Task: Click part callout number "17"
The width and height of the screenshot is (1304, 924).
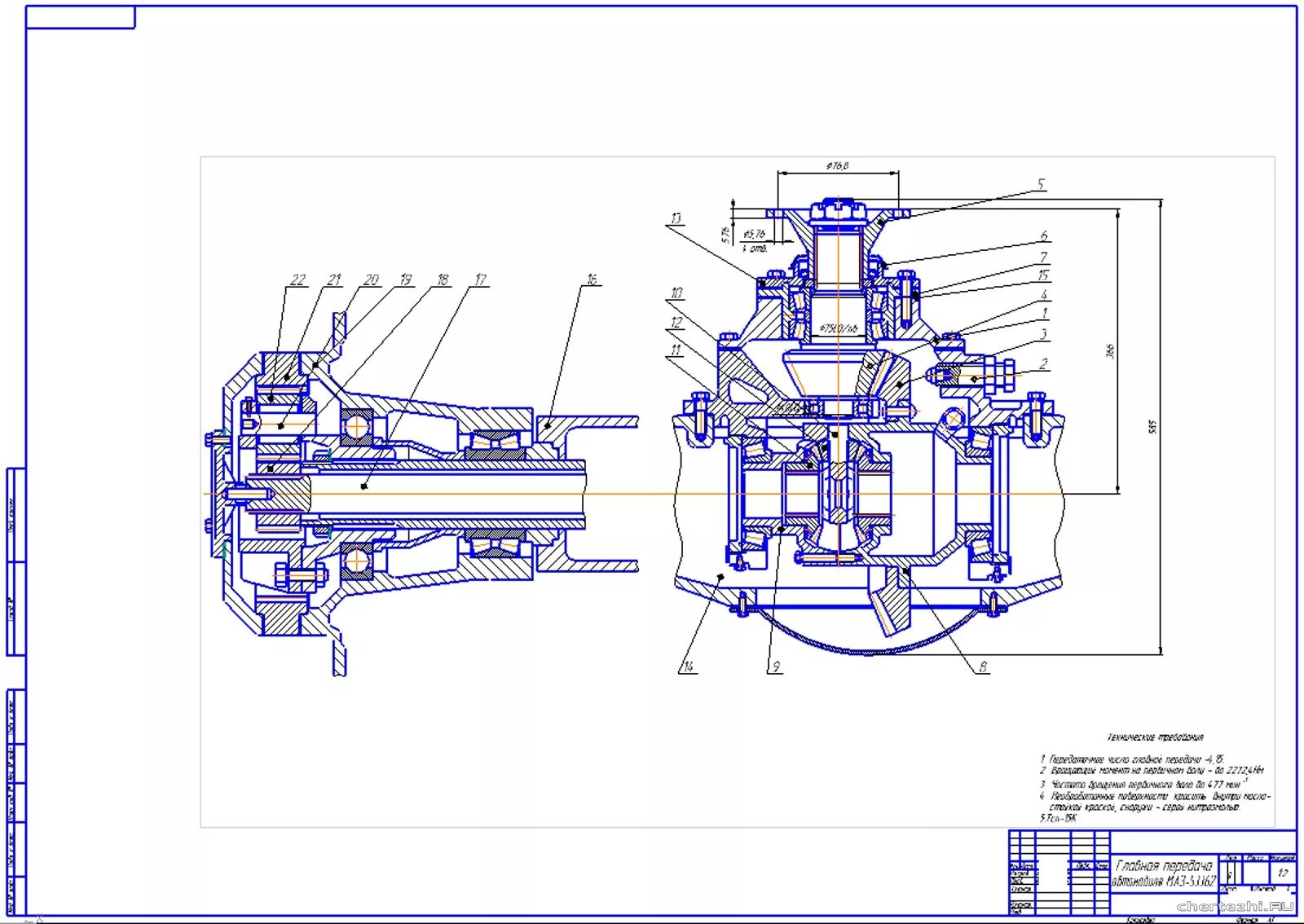Action: [480, 279]
